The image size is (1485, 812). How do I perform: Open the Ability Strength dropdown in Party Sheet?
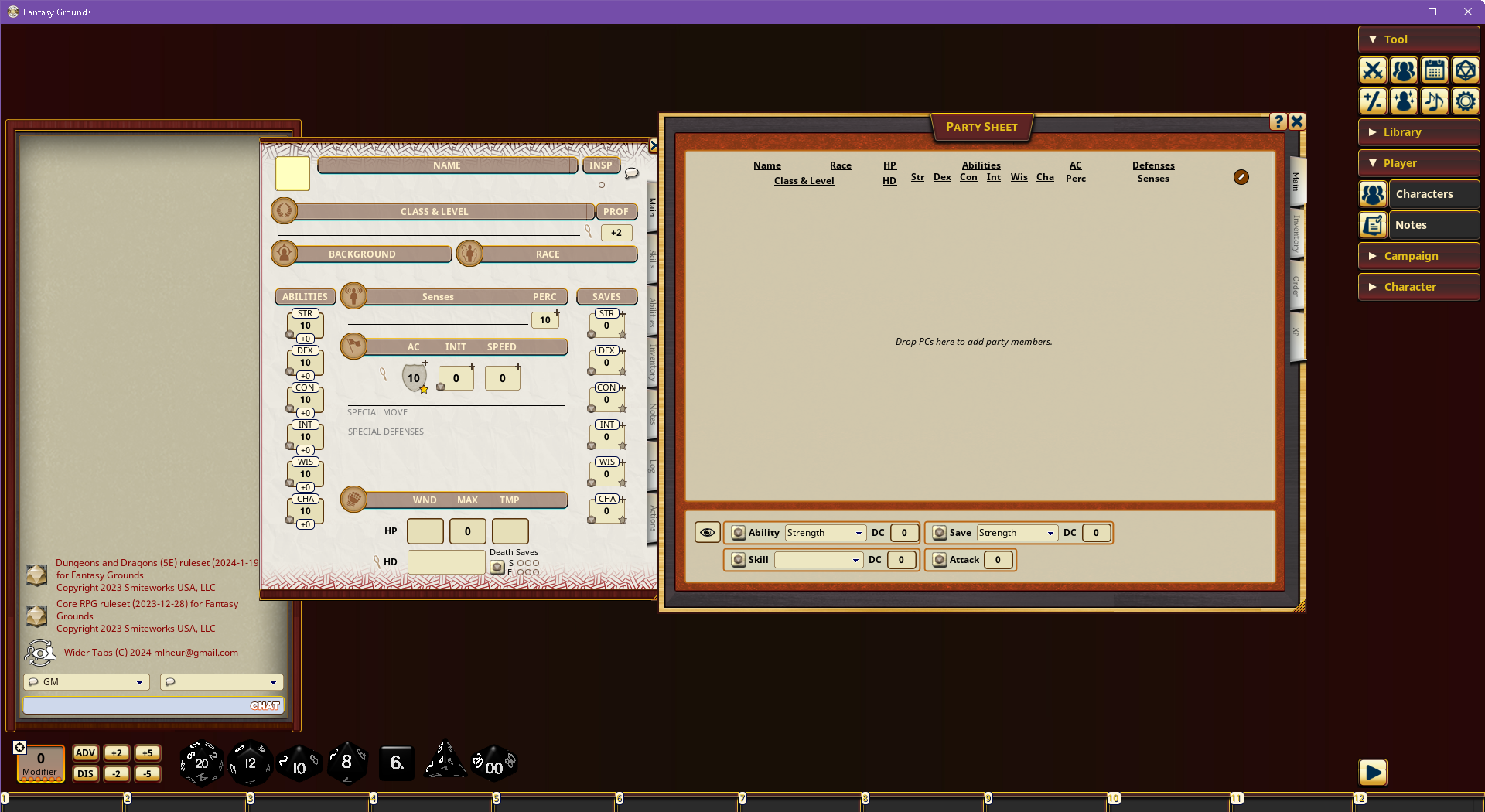825,533
